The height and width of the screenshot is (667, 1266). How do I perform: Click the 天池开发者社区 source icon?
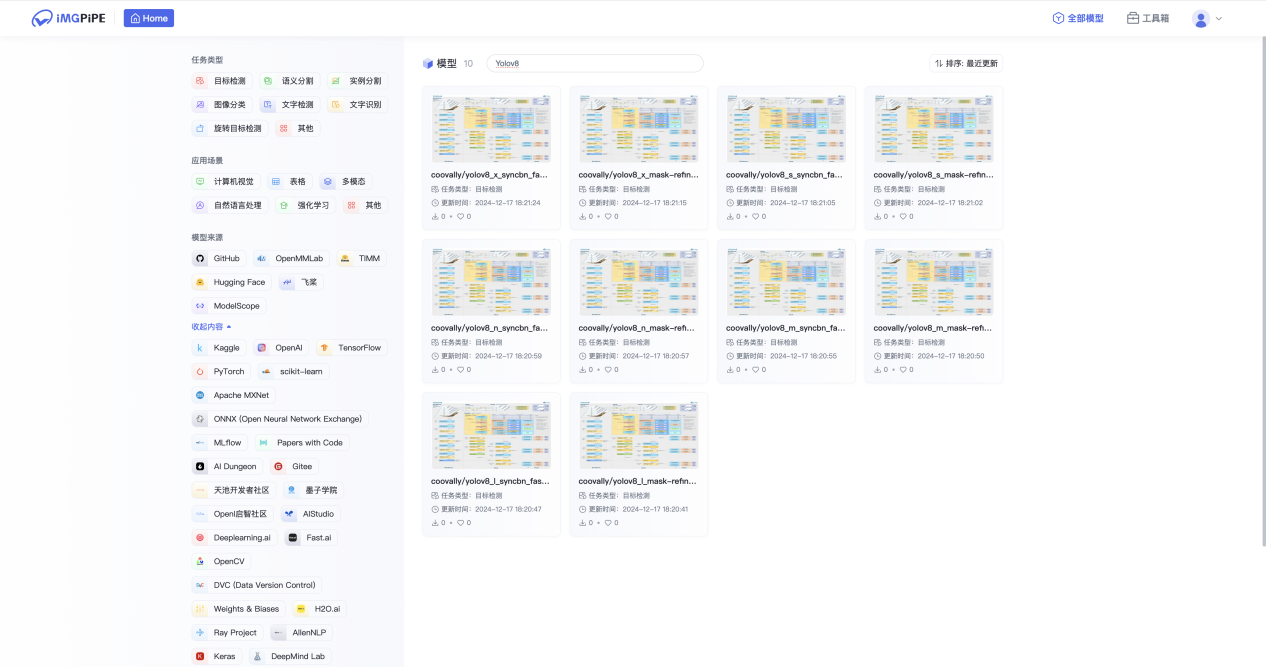coord(200,490)
